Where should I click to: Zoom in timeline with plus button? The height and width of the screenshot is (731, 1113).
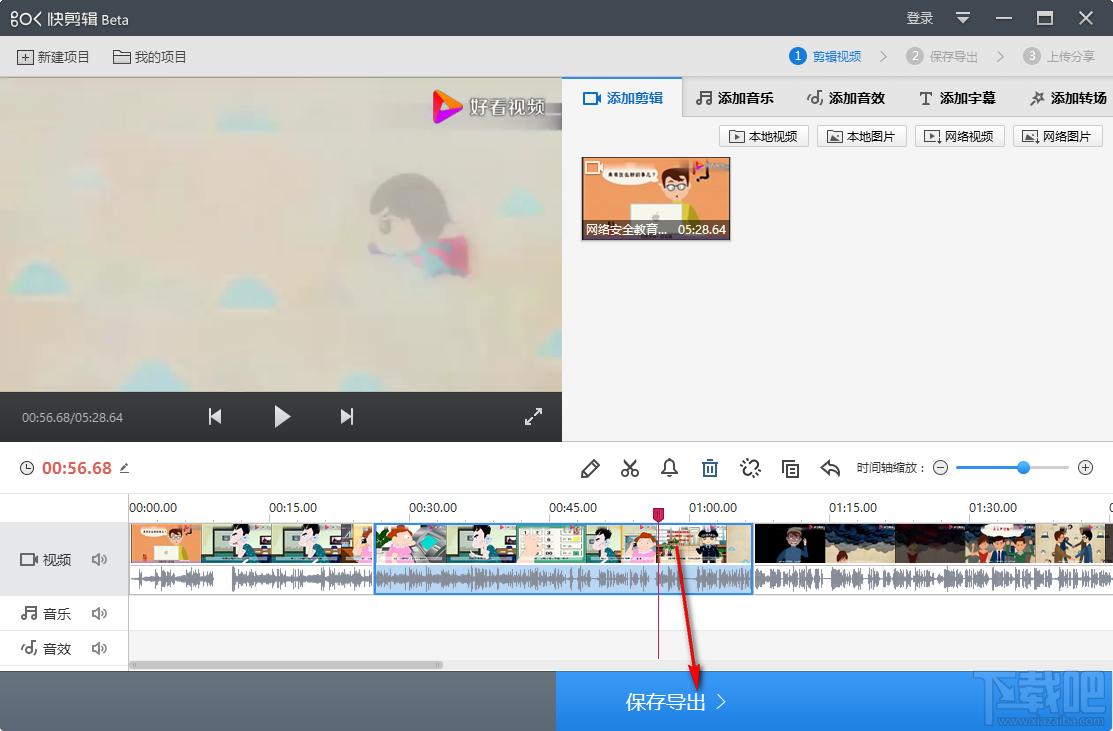coord(1086,468)
